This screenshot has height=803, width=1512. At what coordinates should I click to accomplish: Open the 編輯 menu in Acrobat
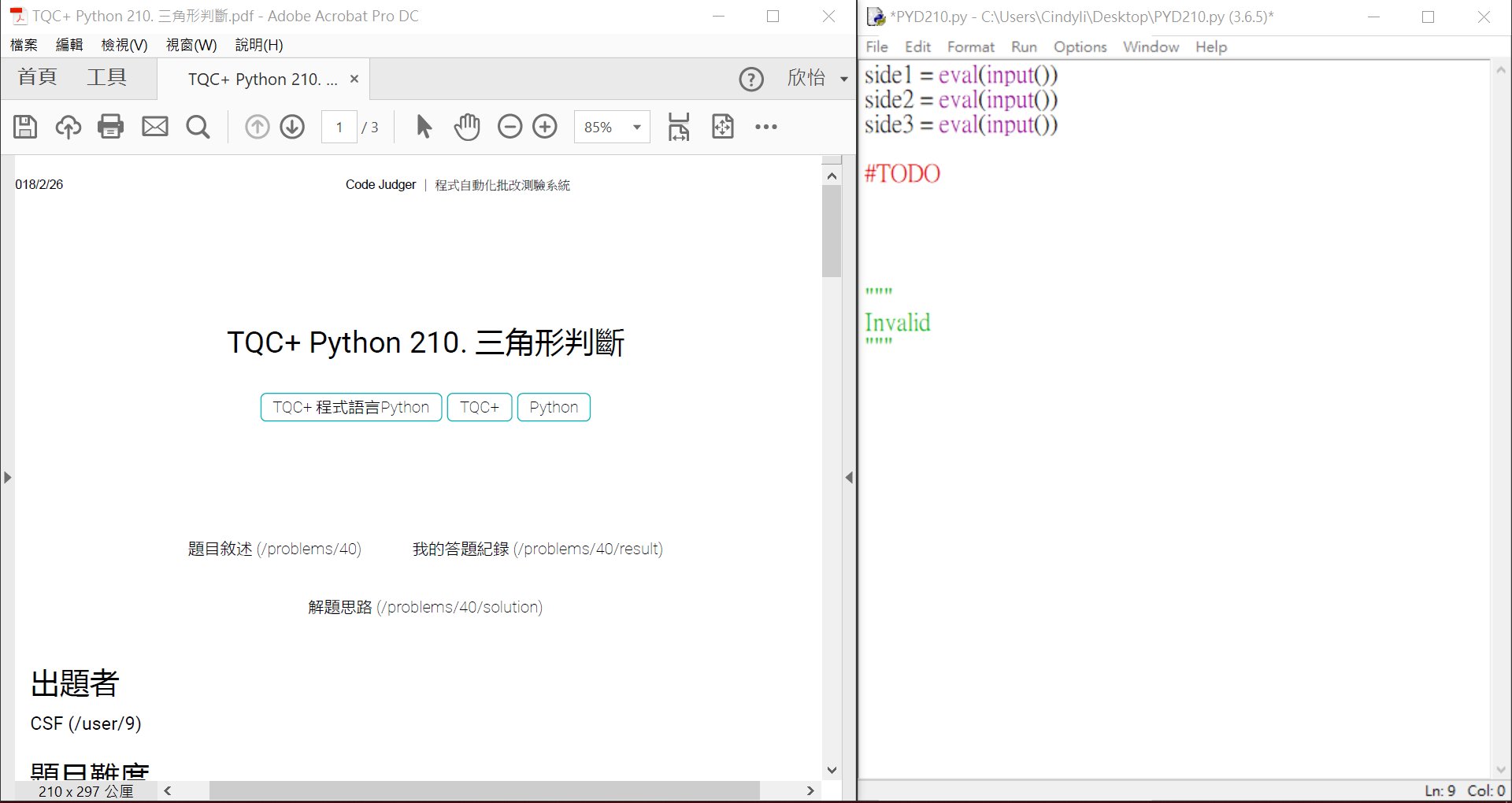pos(69,45)
